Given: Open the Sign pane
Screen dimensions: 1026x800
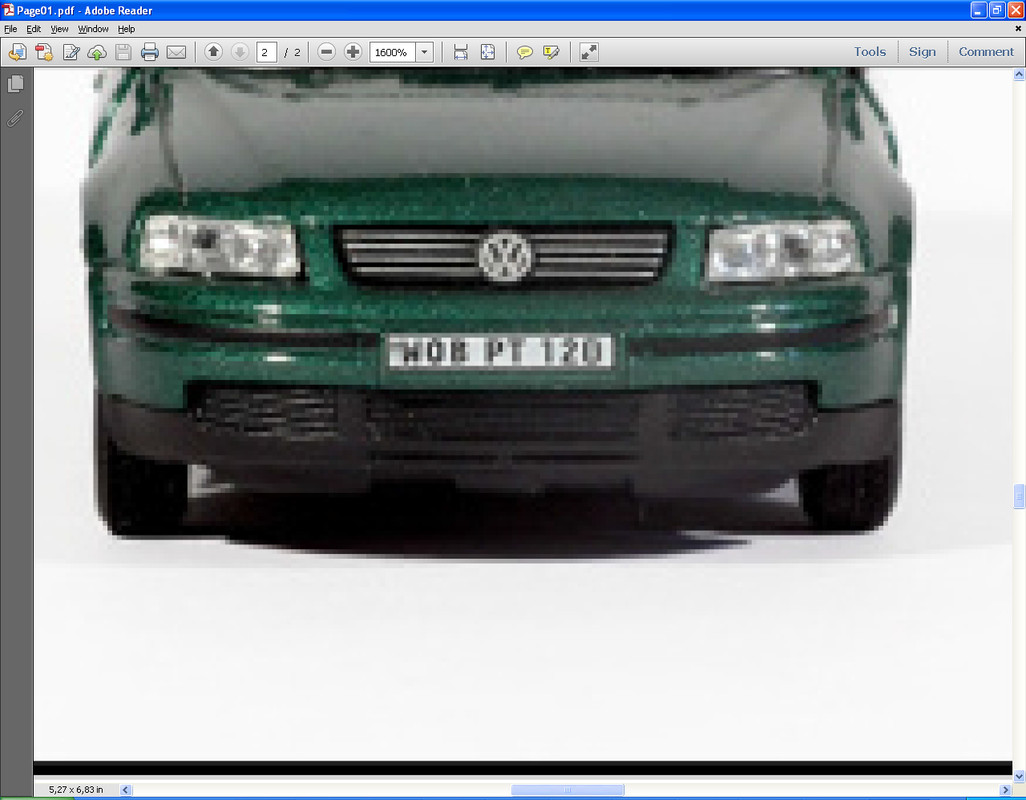Looking at the screenshot, I should click(922, 52).
